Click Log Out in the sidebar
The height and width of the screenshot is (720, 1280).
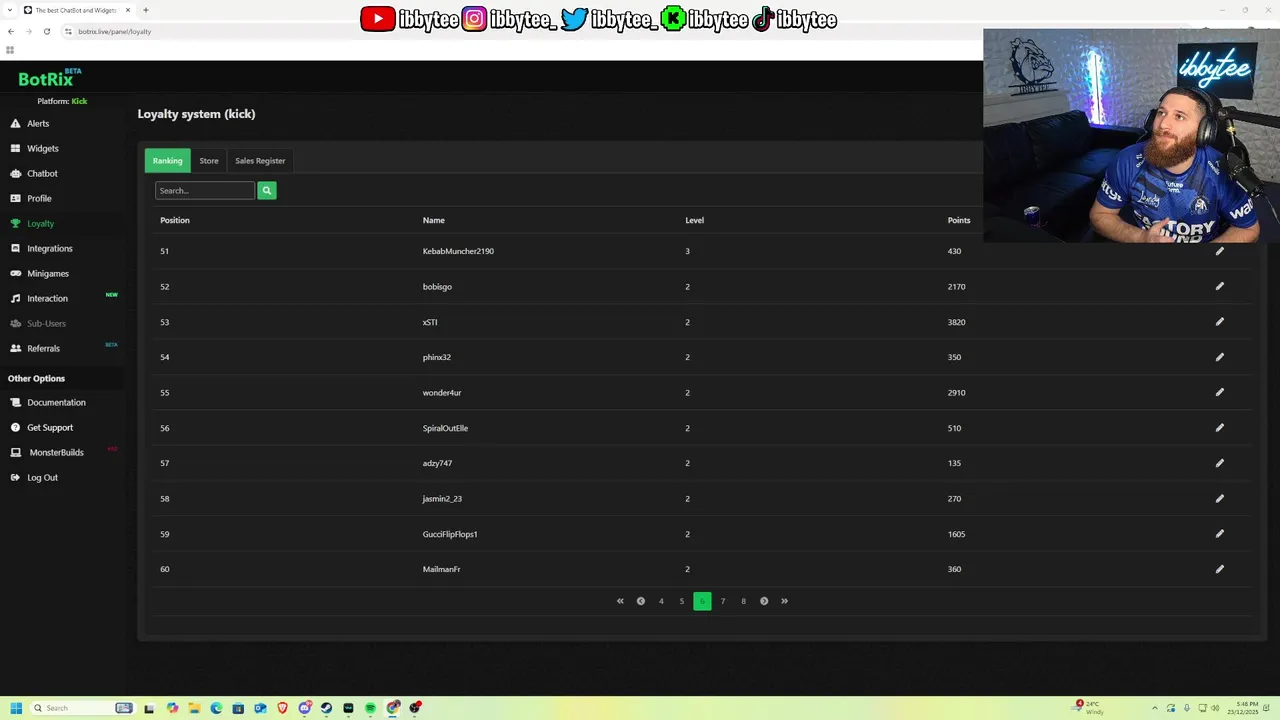(x=42, y=477)
